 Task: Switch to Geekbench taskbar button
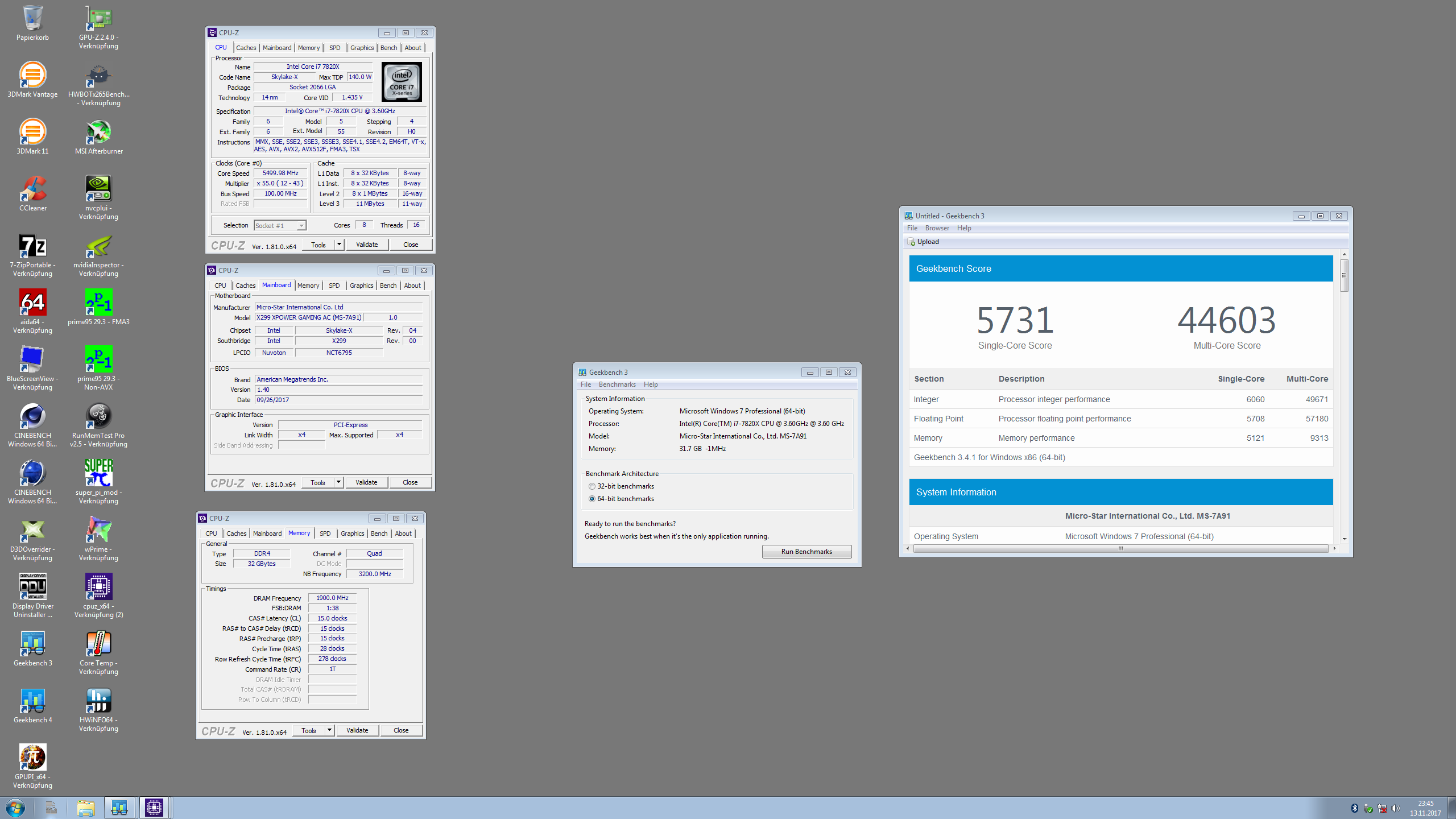click(119, 808)
